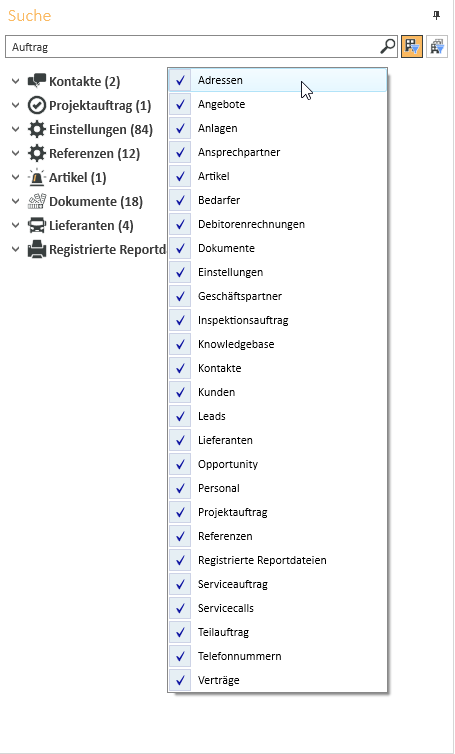Expand the Dokumente (18) result group

pos(16,201)
